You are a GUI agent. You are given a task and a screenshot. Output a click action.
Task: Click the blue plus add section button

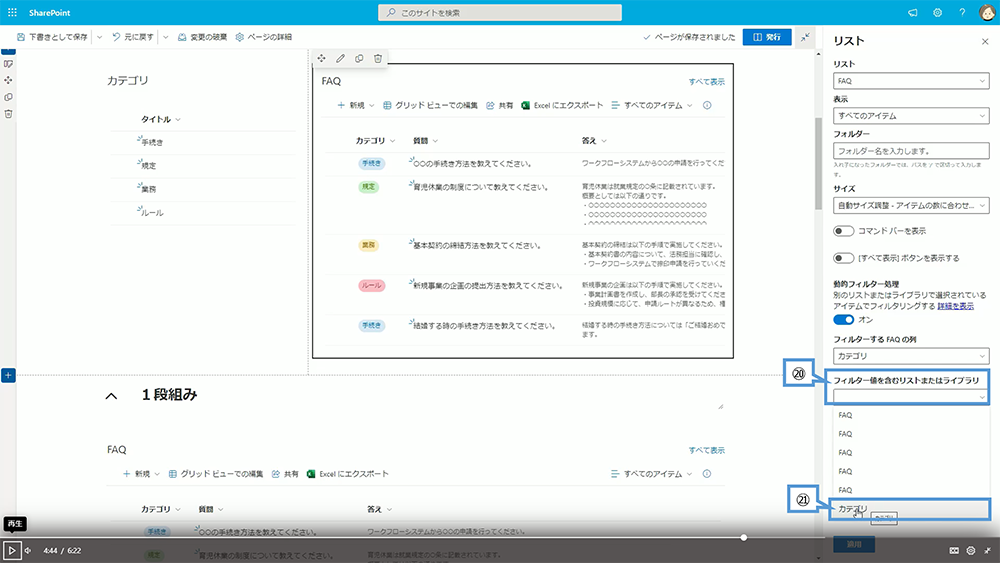click(8, 376)
